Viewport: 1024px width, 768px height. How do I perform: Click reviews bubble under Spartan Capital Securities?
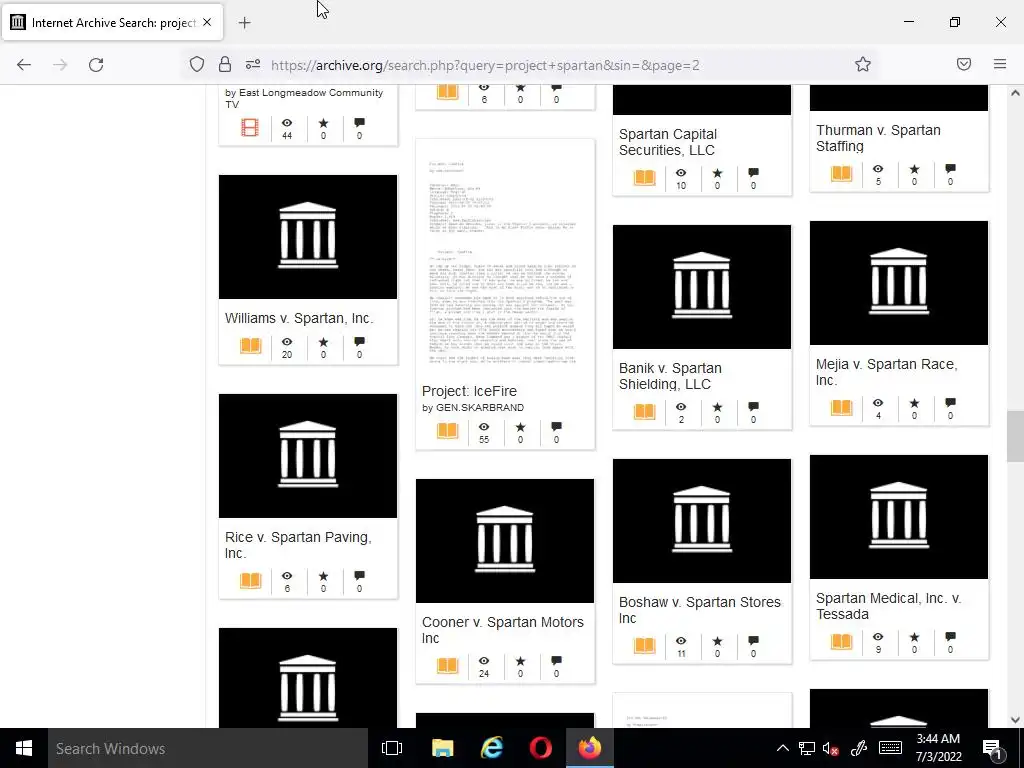754,173
